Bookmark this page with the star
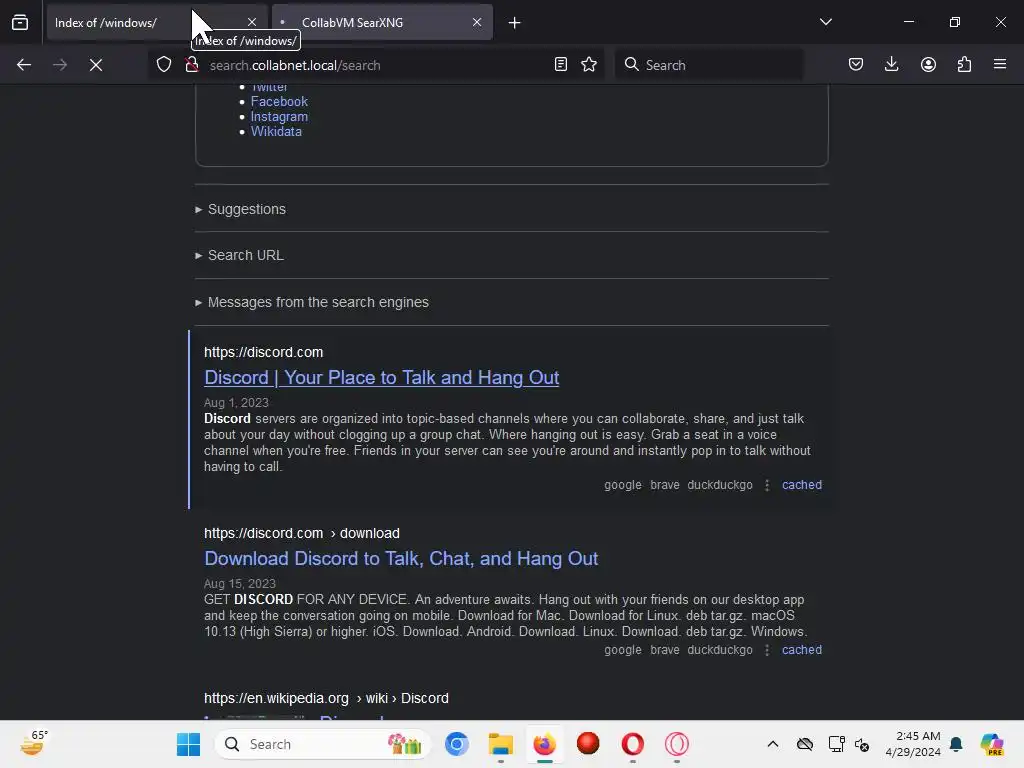 [x=589, y=65]
